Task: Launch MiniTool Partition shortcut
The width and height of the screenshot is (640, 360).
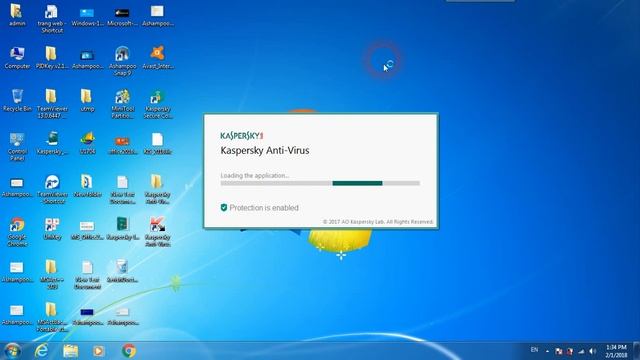Action: [x=122, y=104]
